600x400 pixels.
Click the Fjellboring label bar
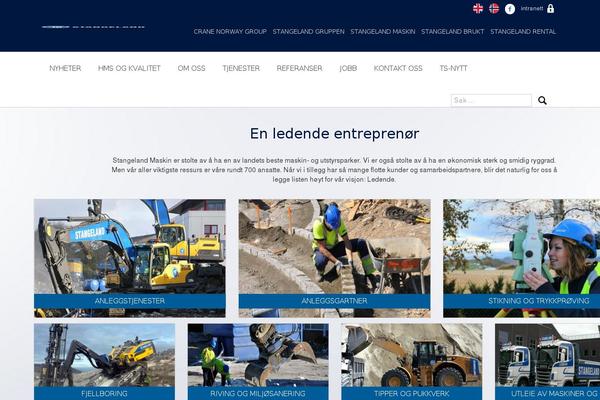(x=104, y=393)
